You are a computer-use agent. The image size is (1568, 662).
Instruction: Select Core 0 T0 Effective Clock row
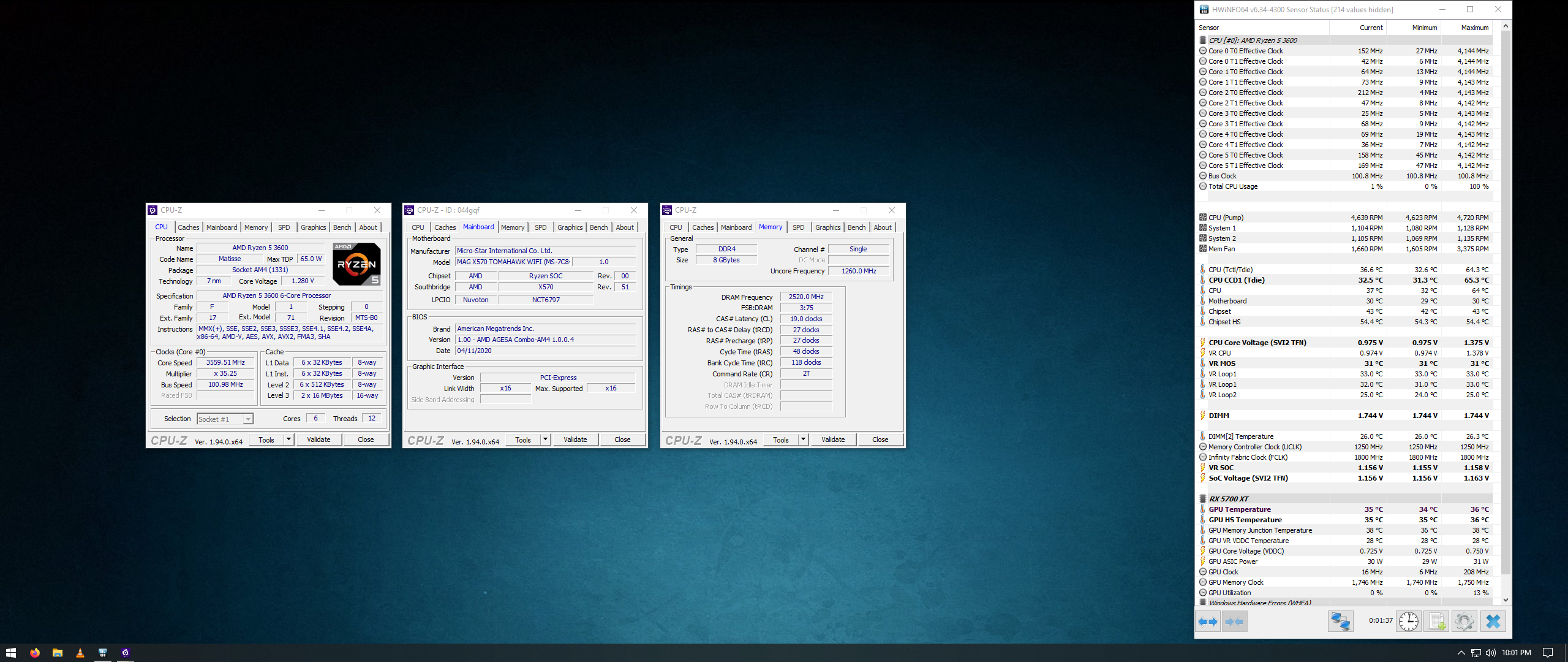point(1344,51)
